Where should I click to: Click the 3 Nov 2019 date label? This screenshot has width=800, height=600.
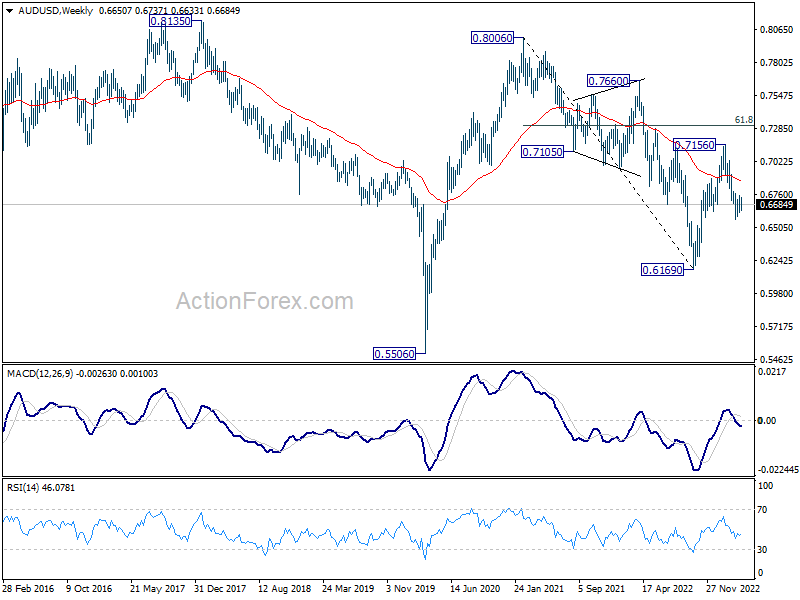tap(411, 588)
